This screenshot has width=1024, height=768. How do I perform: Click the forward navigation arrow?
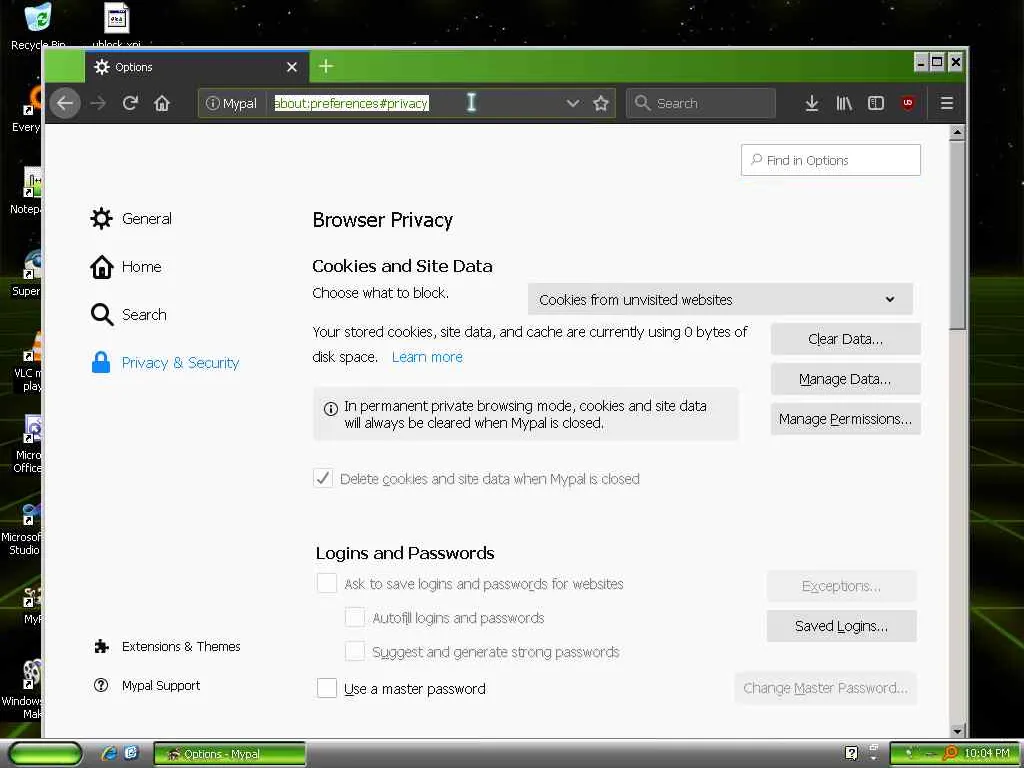point(98,103)
